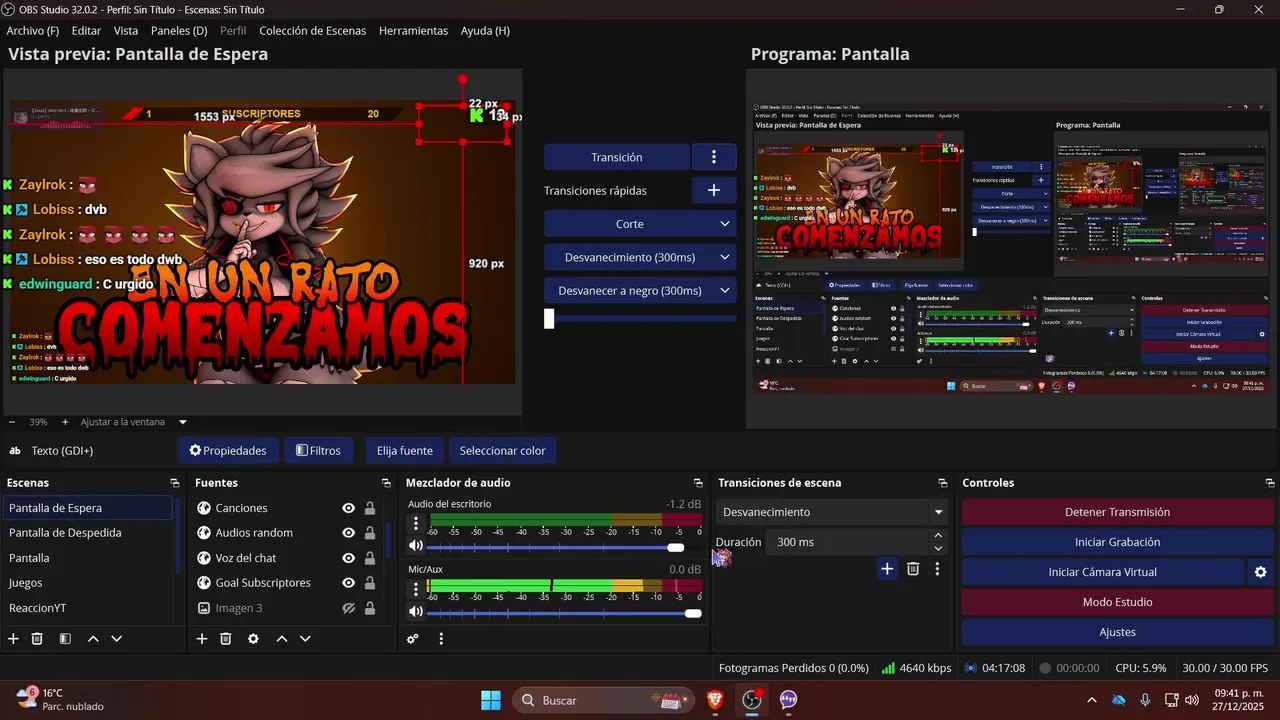Hide the Canciones source with its eye icon
The width and height of the screenshot is (1280, 720).
click(x=348, y=508)
